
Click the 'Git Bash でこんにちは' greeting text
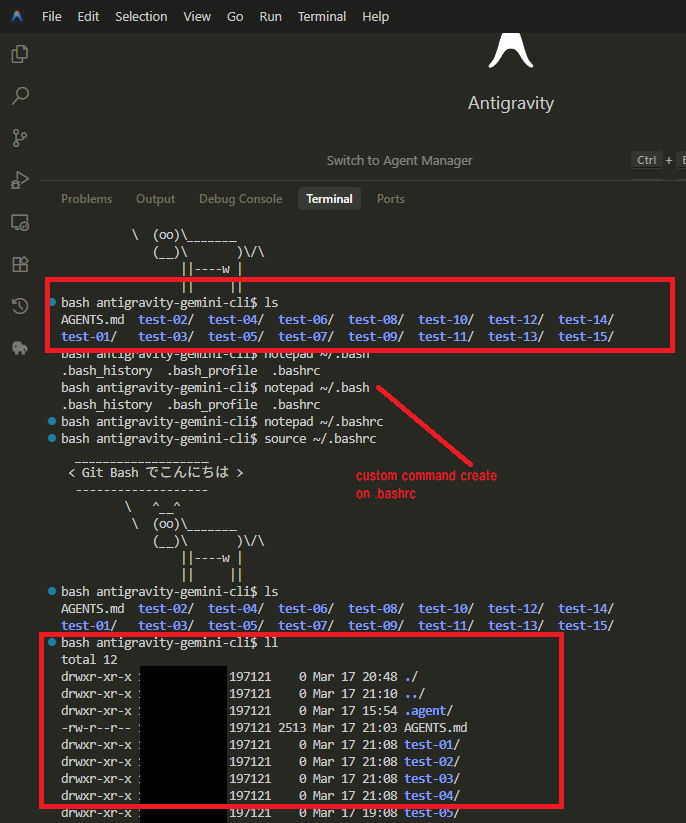click(x=155, y=473)
